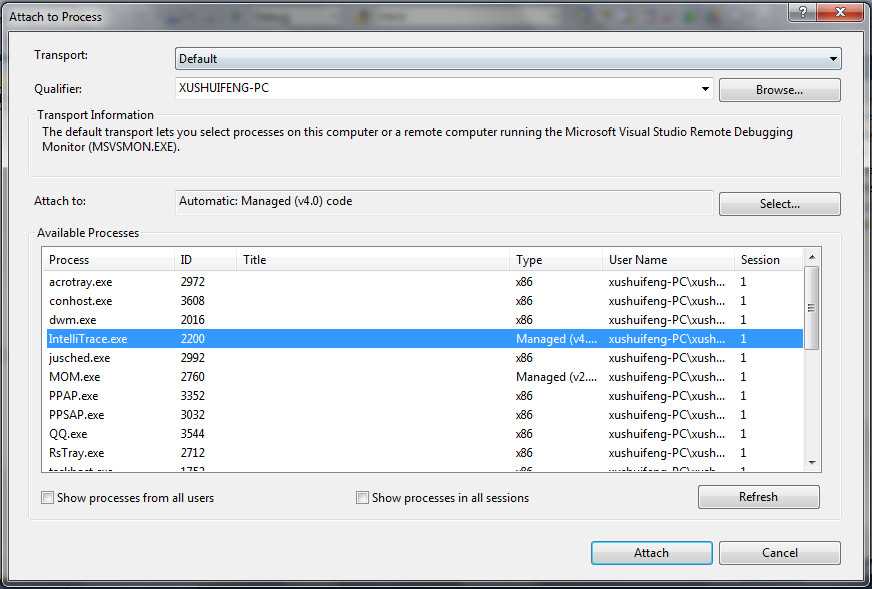The height and width of the screenshot is (589, 872).
Task: Select the RsTray.exe process row
Action: click(x=423, y=452)
